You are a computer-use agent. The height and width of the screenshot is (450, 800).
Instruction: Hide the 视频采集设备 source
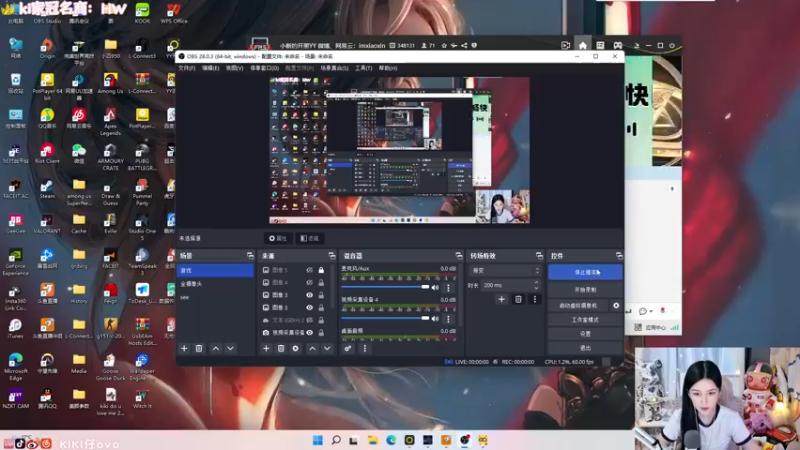(x=309, y=332)
